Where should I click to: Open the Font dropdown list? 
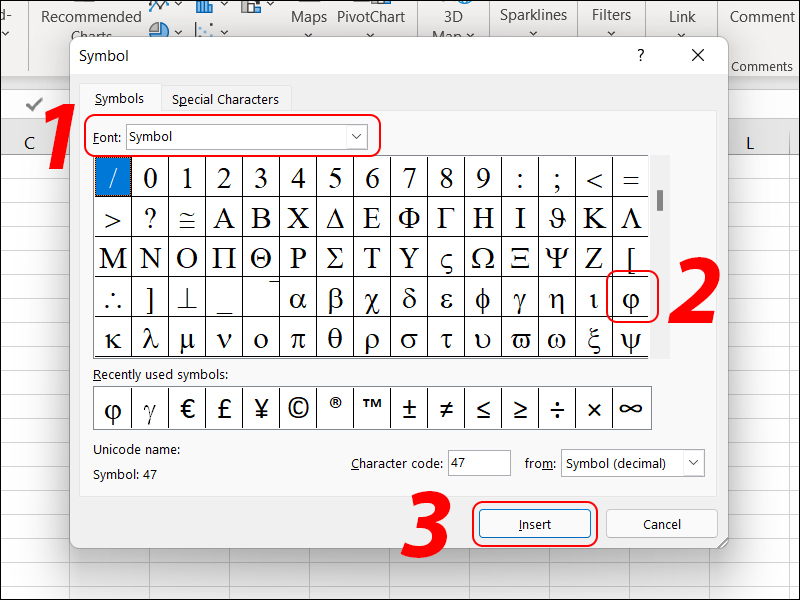(x=357, y=136)
